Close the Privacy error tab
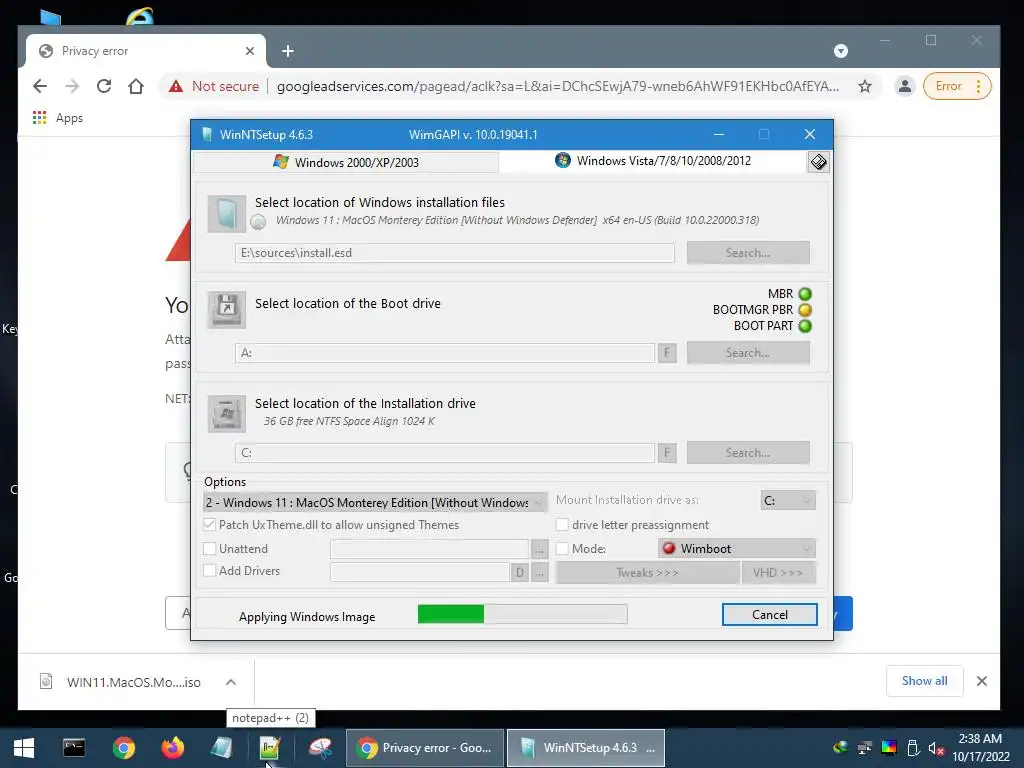 pos(249,51)
